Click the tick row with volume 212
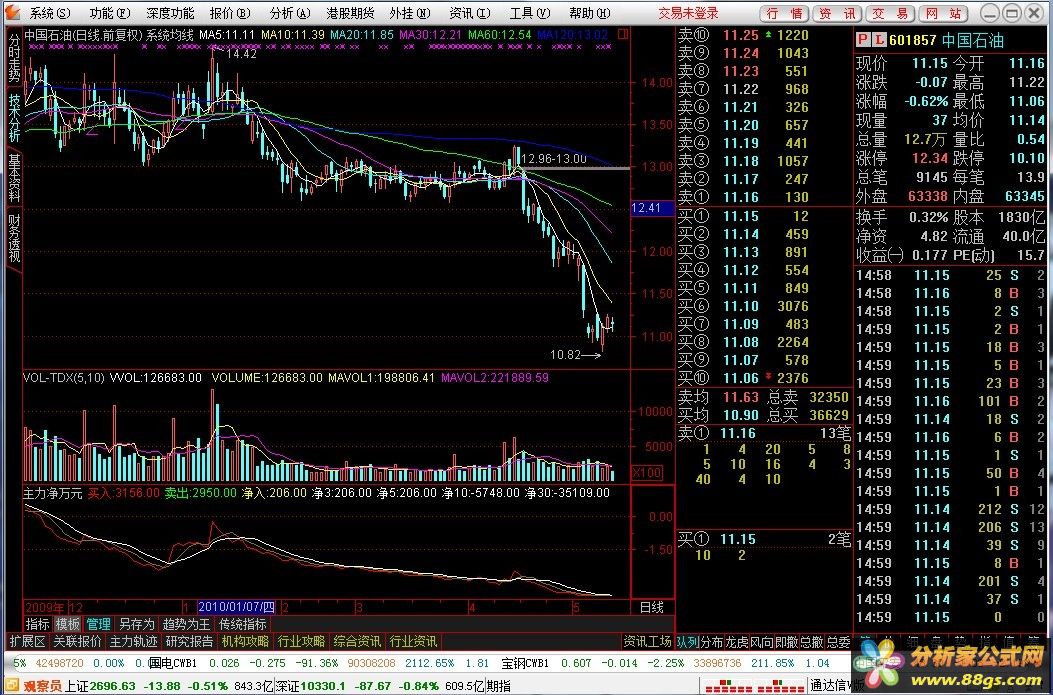 [950, 510]
